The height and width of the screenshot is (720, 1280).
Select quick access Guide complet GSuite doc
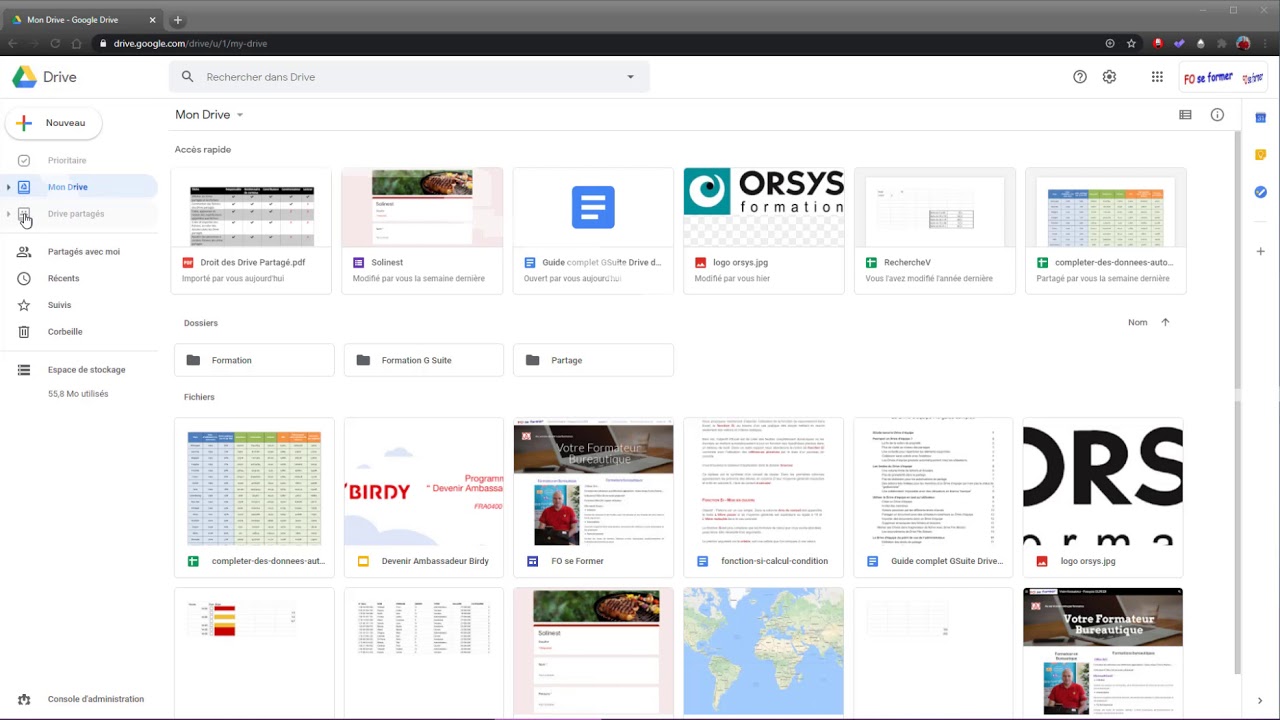point(593,231)
